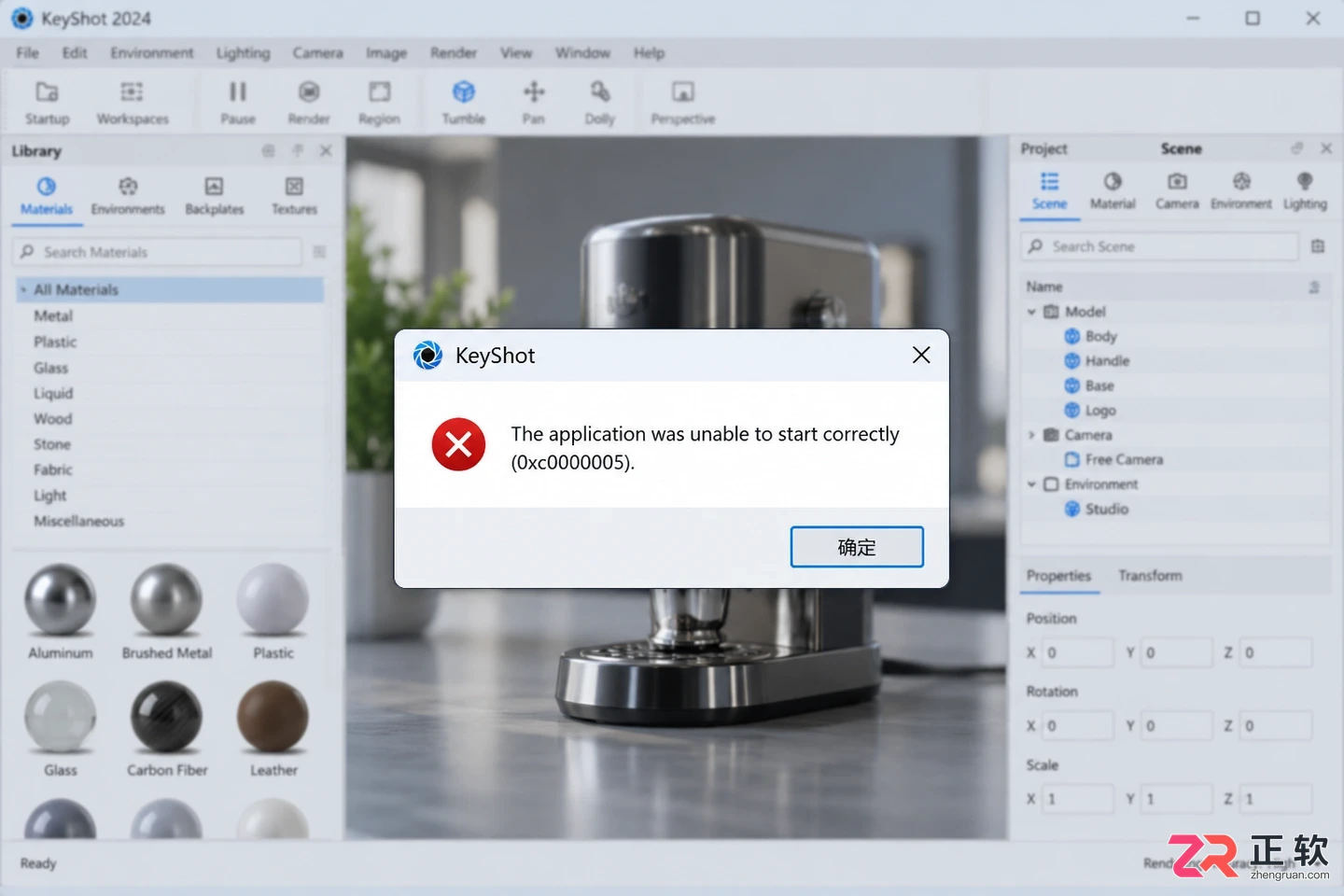Select Free Camera in scene tree
This screenshot has width=1344, height=896.
[1124, 460]
